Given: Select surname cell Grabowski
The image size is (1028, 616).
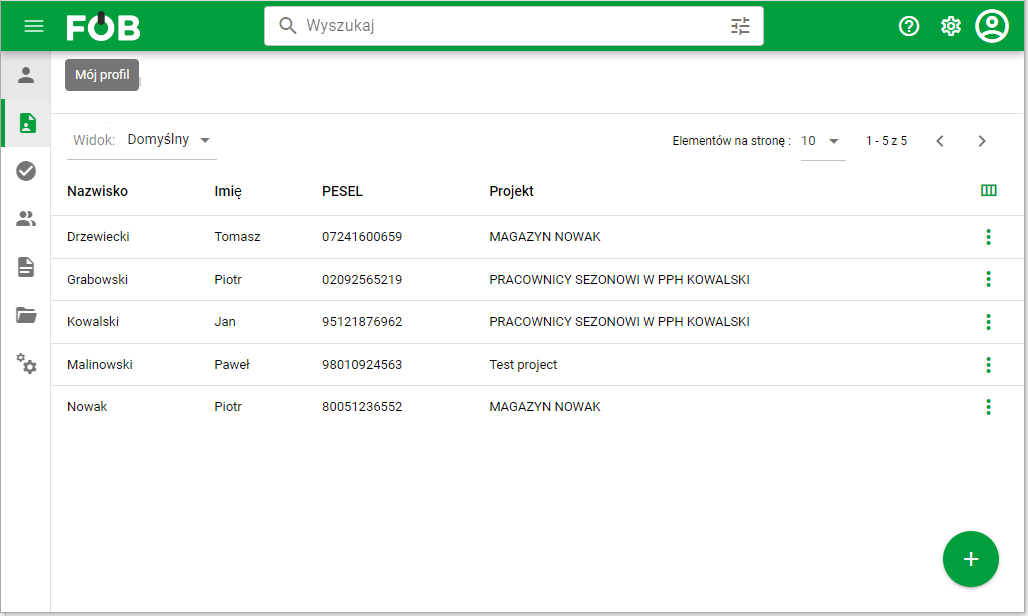Looking at the screenshot, I should (x=97, y=280).
